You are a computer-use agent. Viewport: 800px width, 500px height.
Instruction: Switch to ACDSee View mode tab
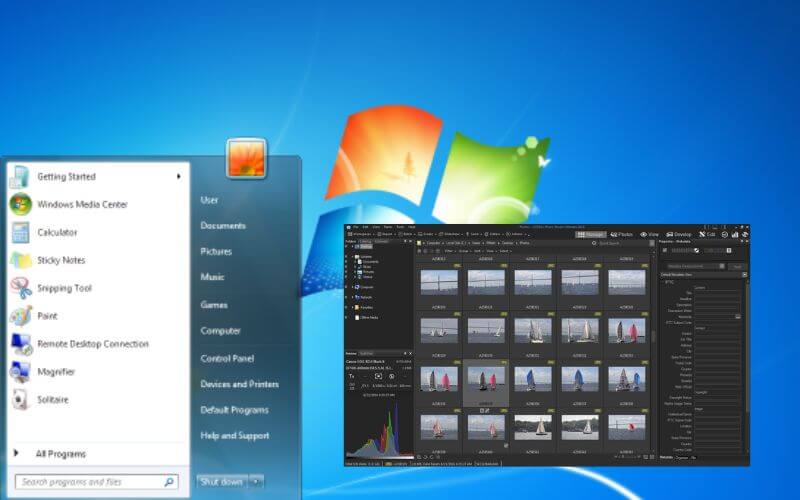click(650, 234)
